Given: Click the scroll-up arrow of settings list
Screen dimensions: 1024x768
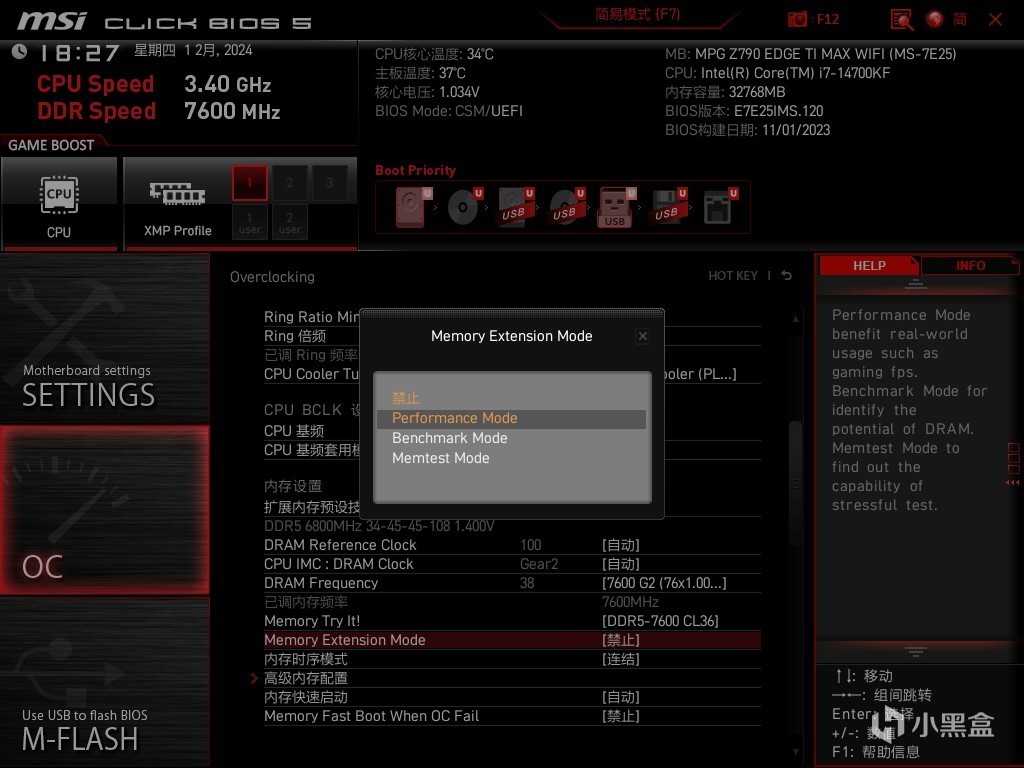Looking at the screenshot, I should tap(795, 319).
